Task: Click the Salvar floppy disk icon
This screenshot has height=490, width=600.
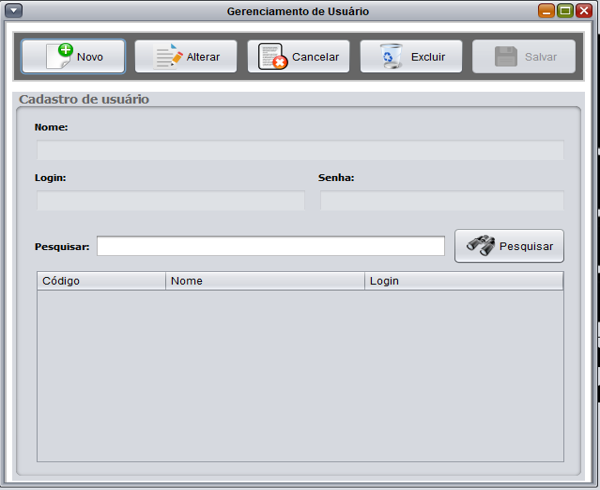Action: point(506,57)
